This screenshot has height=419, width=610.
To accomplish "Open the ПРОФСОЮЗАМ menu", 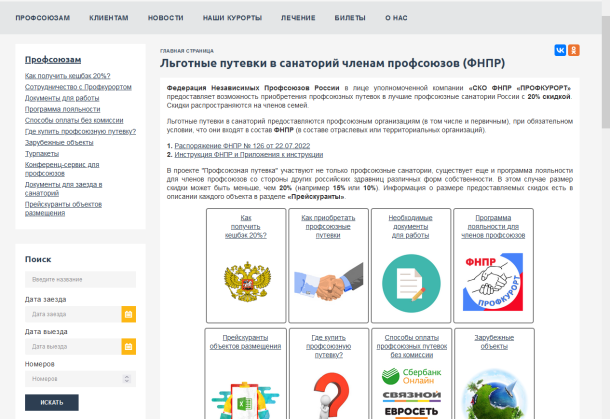I will coord(43,18).
